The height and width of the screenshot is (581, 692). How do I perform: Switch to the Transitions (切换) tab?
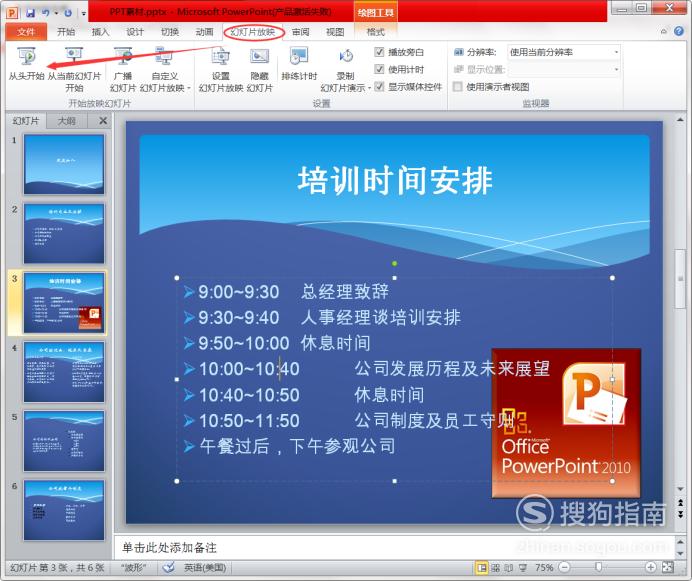(169, 32)
